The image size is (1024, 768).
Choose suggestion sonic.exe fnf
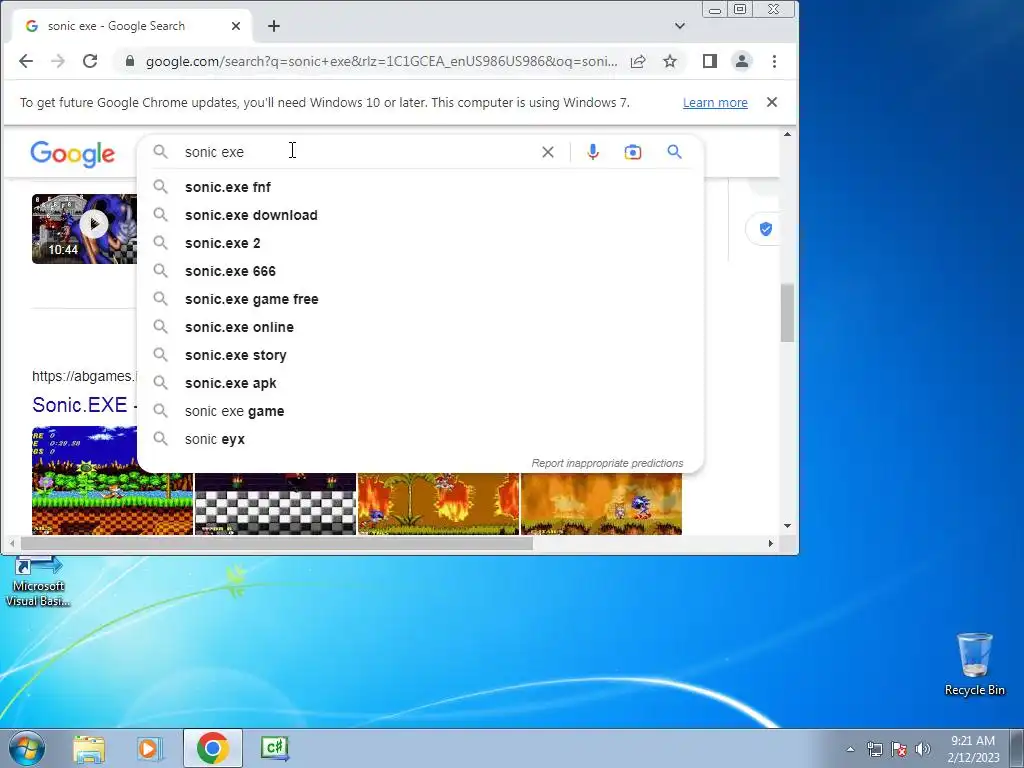[x=421, y=187]
